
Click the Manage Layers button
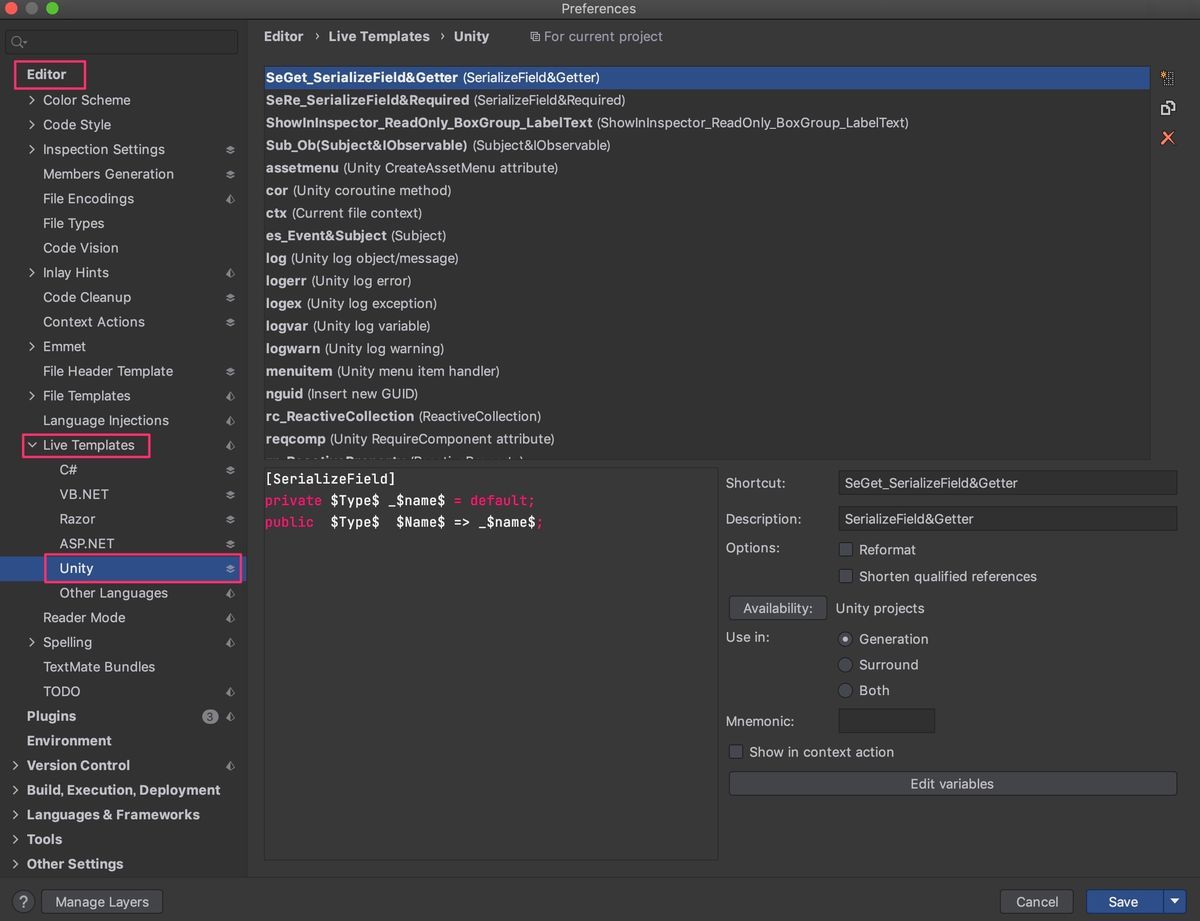coord(102,902)
